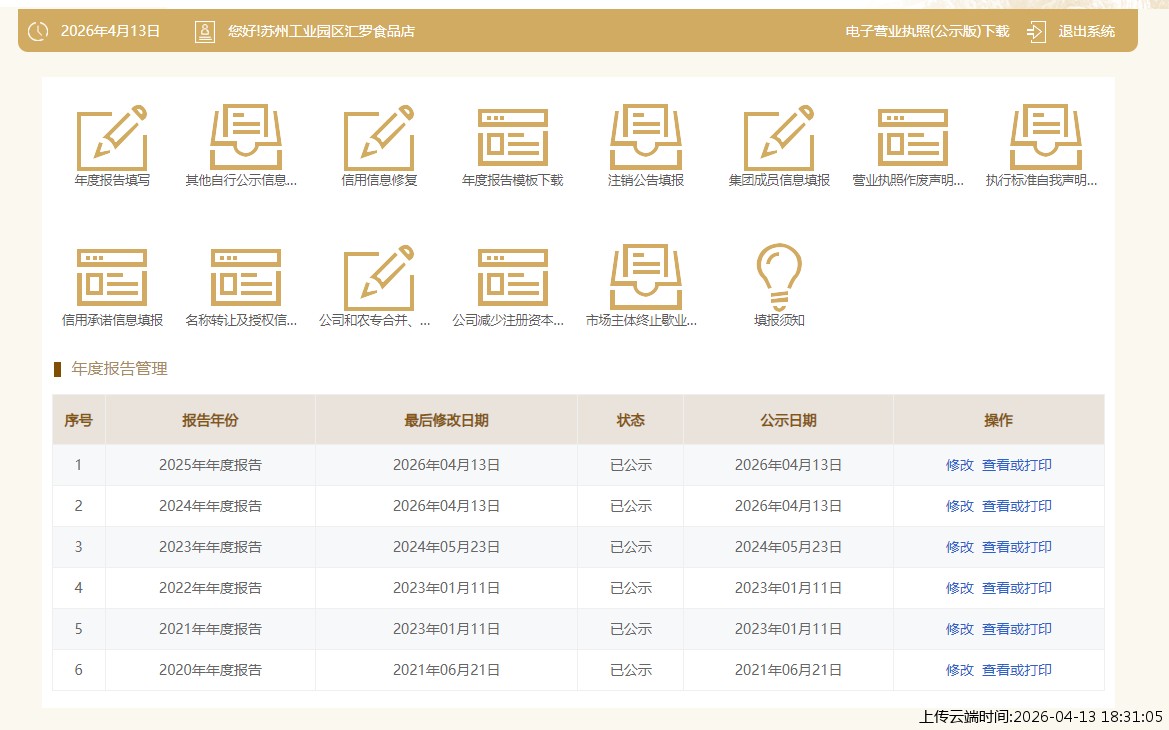Open 公司和农专合并 icon
This screenshot has height=730, width=1169.
point(379,278)
